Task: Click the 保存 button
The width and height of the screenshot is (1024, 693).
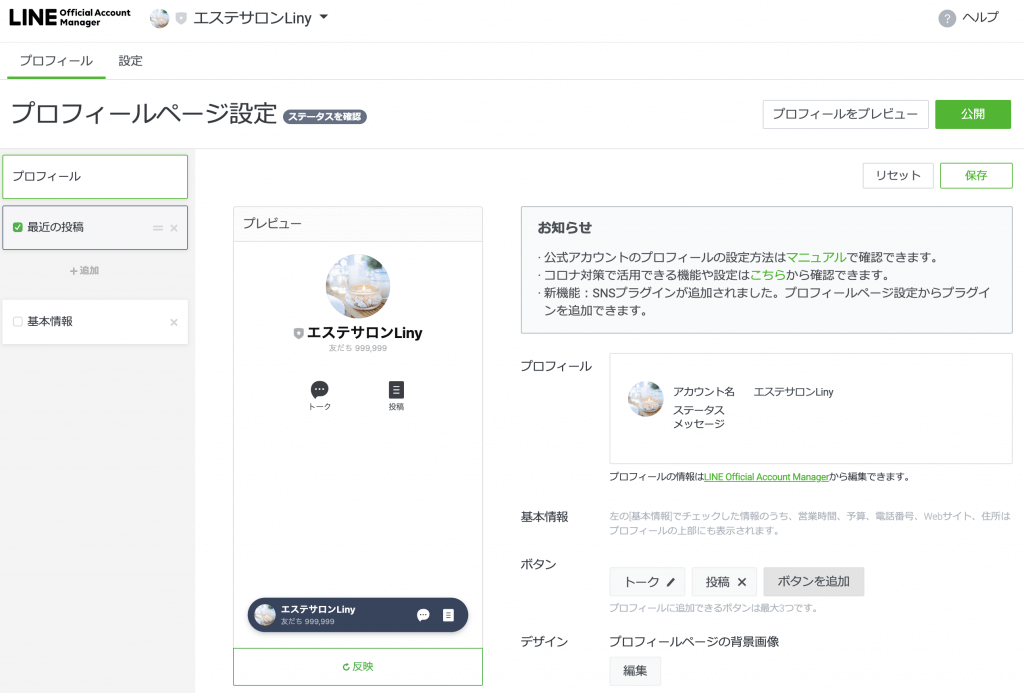Action: pos(976,176)
